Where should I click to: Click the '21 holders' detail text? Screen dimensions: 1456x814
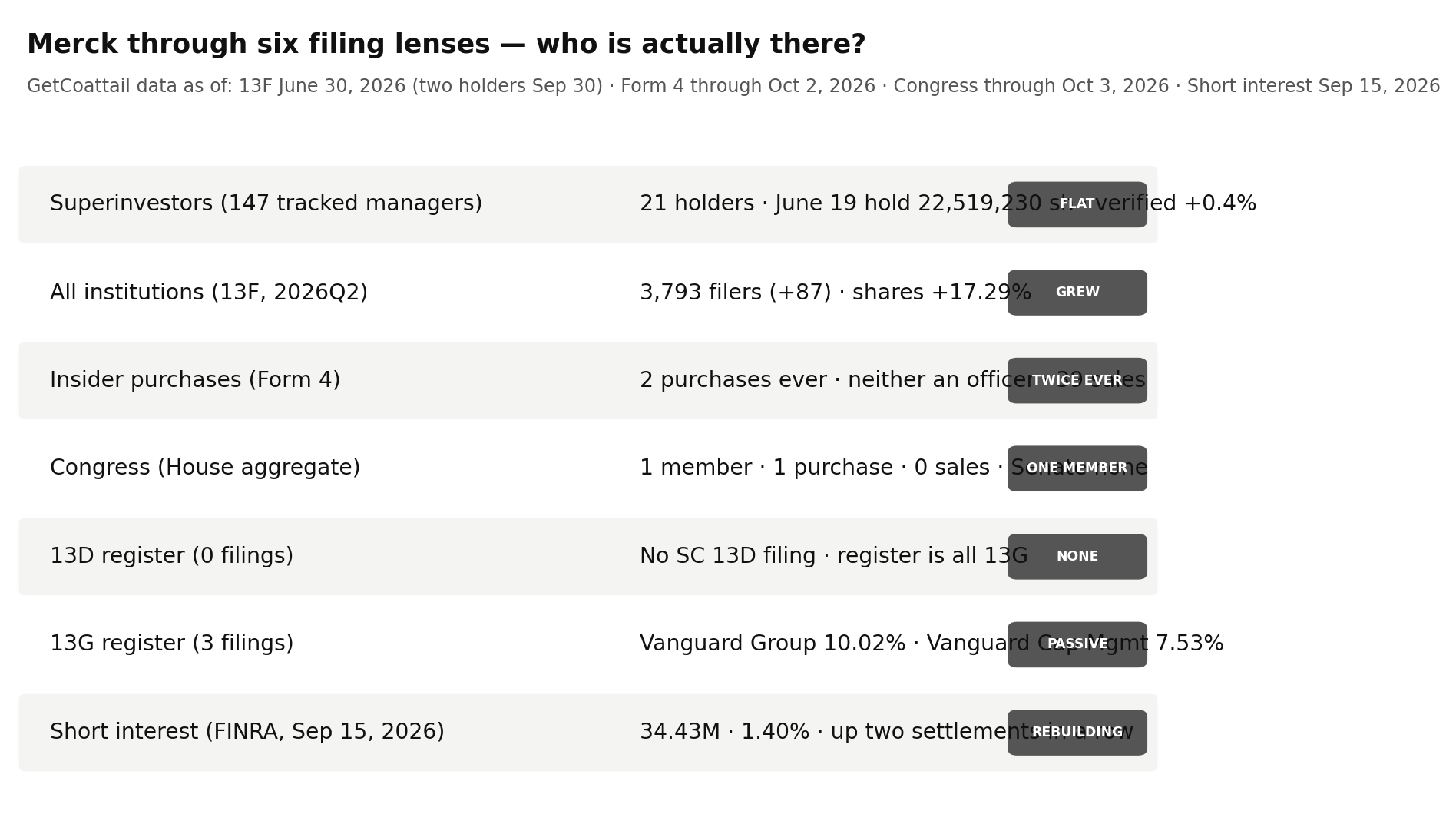pos(697,203)
